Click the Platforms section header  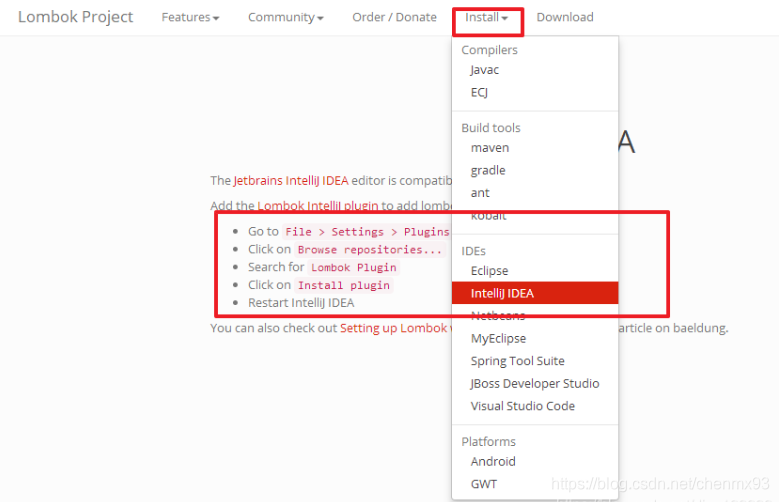point(488,442)
